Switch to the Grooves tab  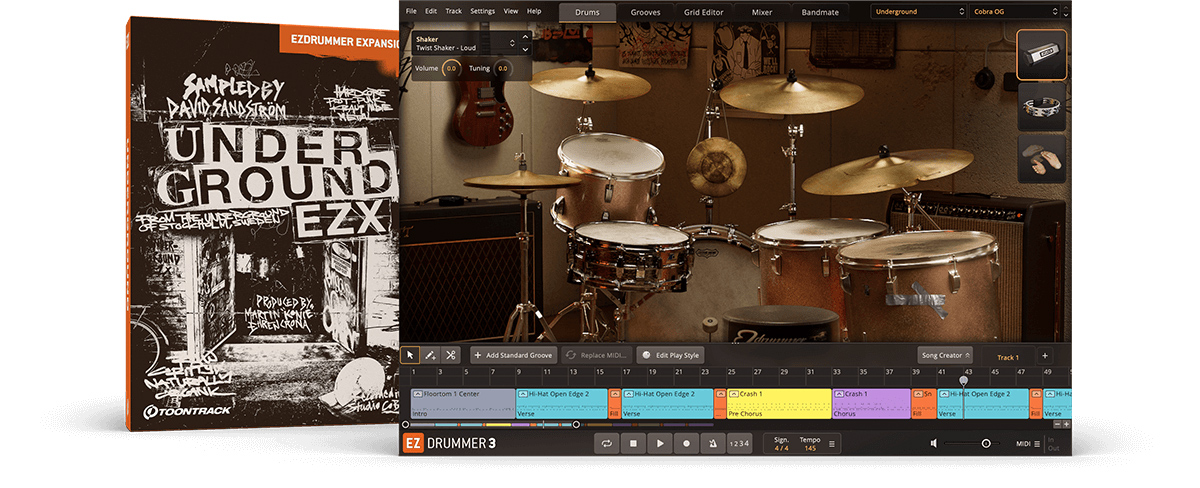click(x=645, y=12)
